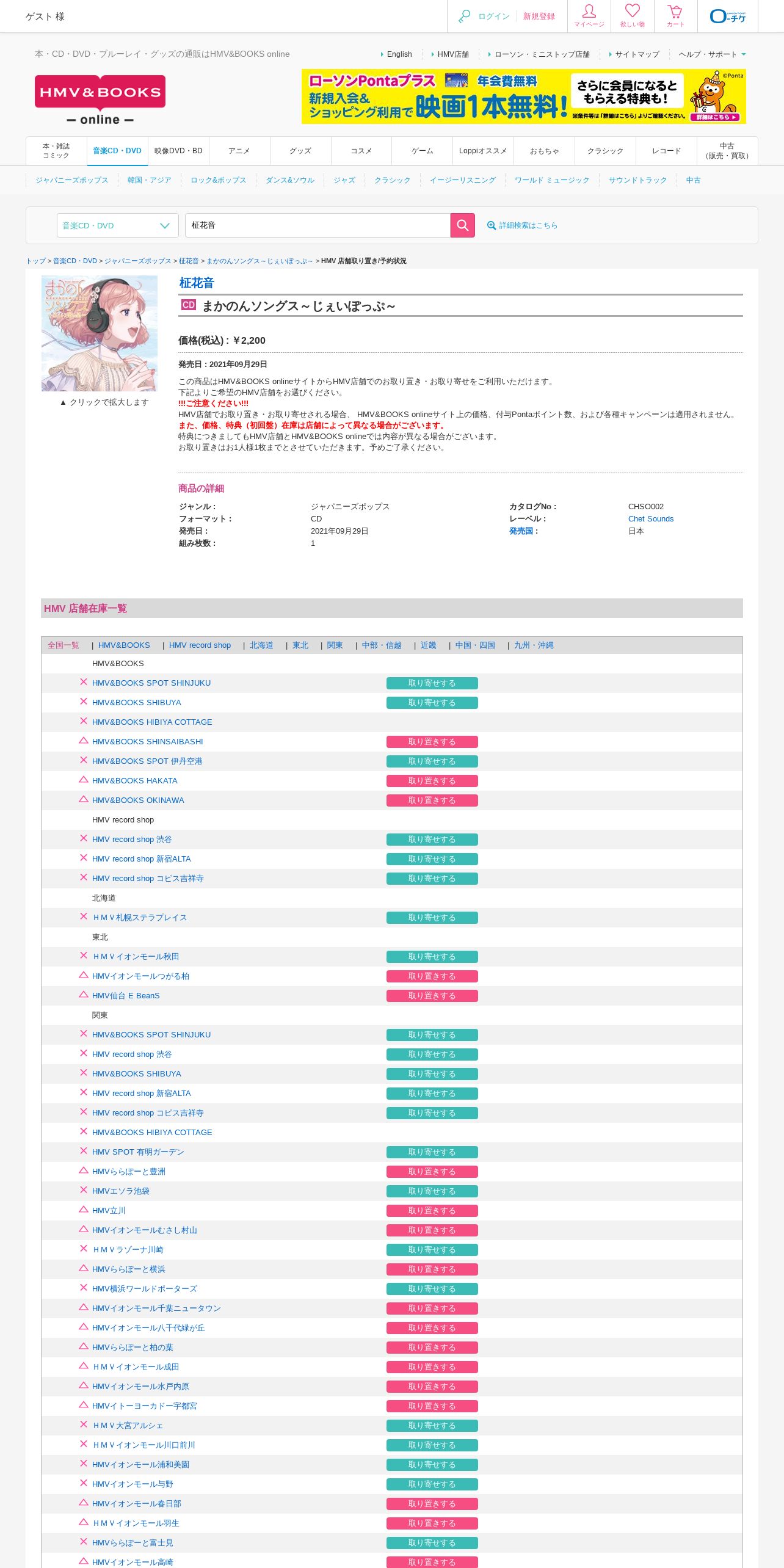Filter store list by 近畿

coord(429,645)
